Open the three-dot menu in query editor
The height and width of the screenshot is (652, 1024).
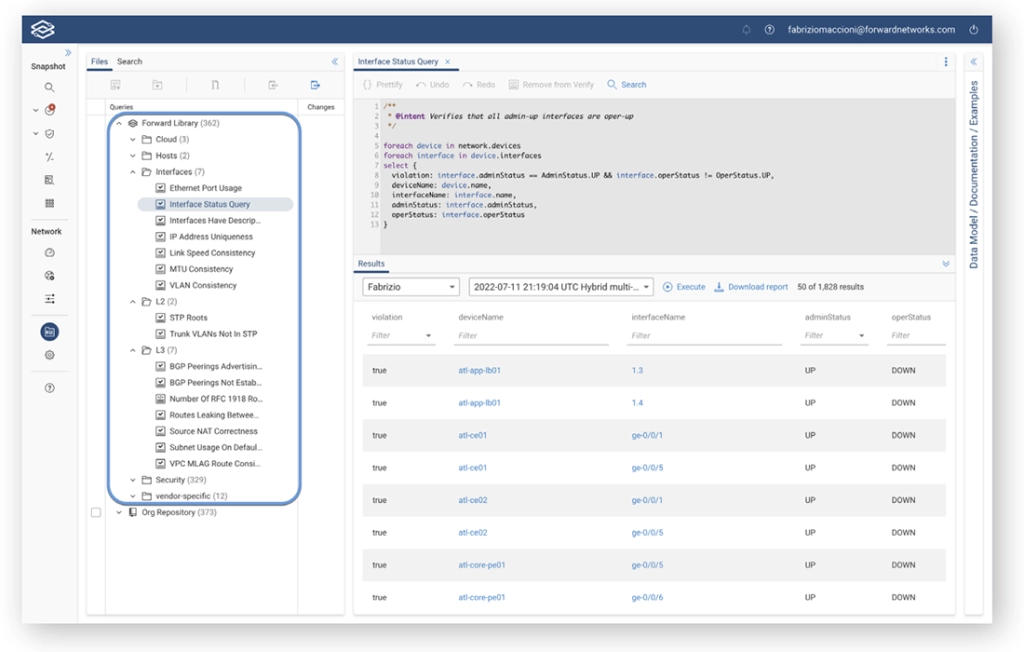tap(946, 62)
